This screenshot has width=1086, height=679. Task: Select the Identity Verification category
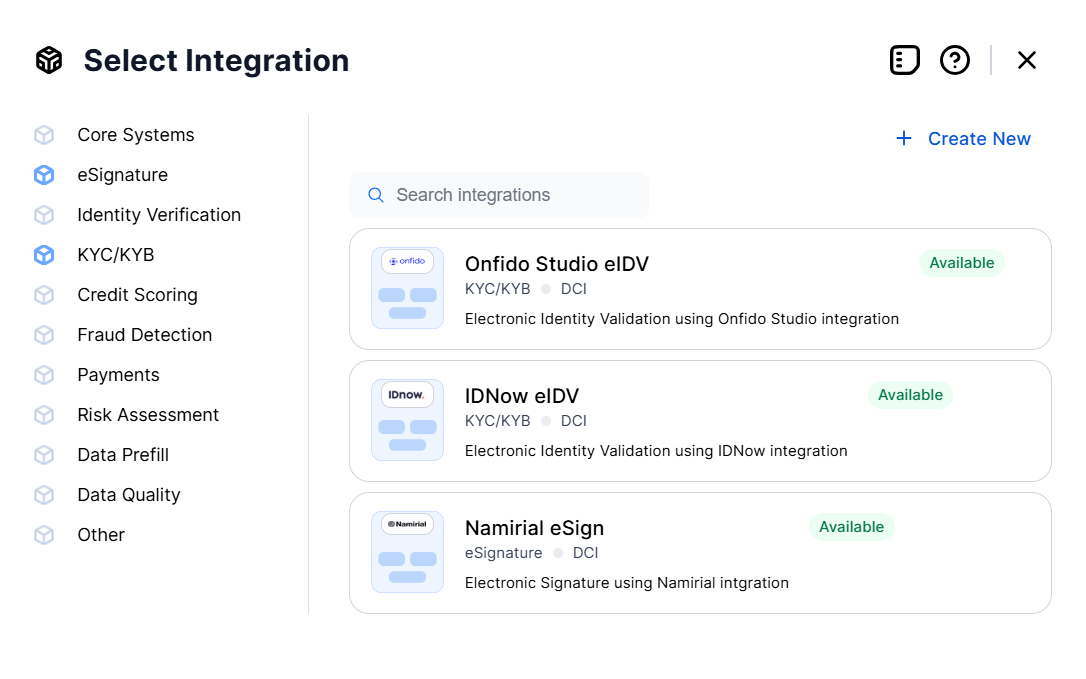tap(159, 215)
